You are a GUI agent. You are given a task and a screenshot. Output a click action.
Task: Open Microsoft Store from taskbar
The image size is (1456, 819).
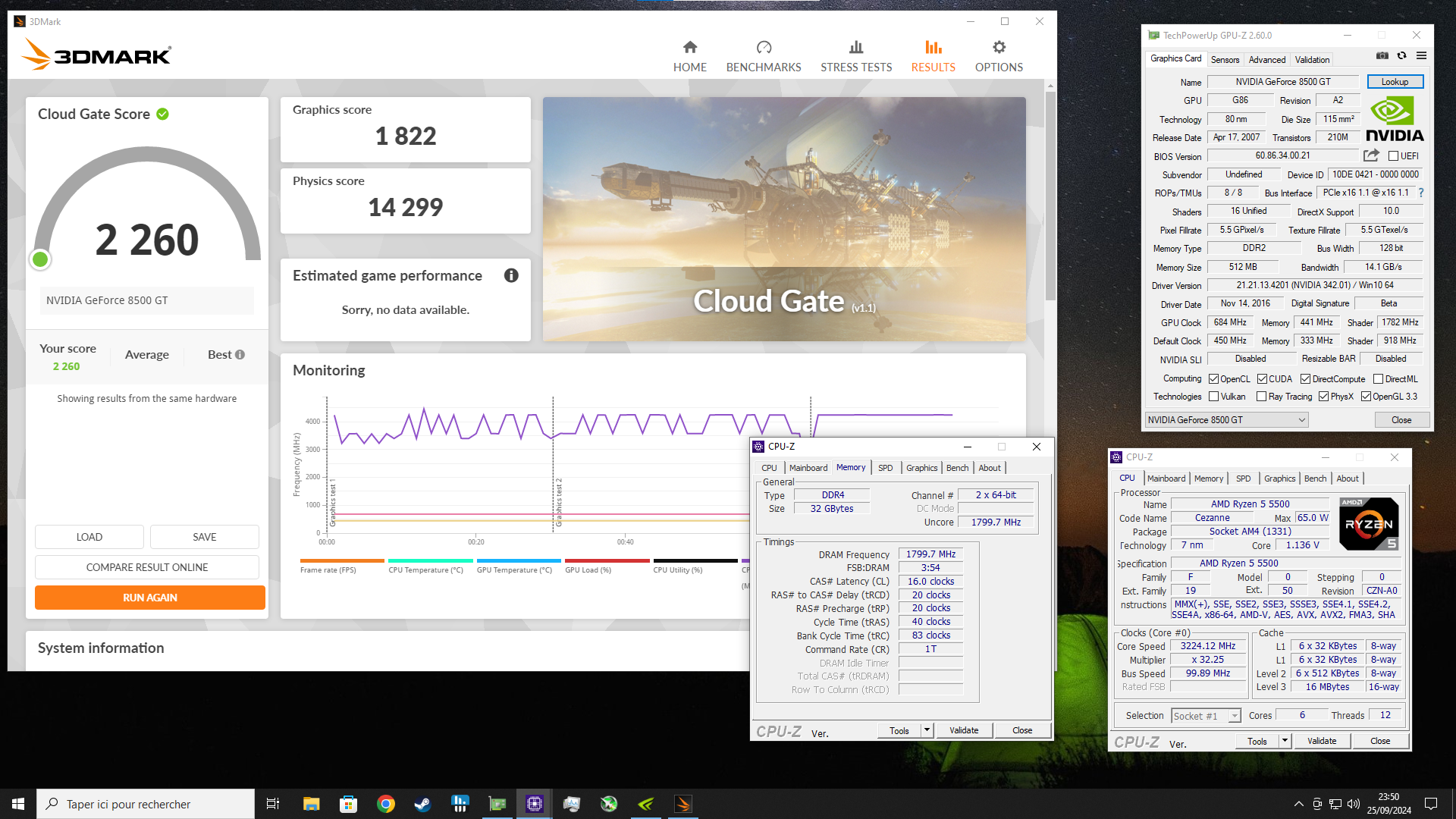coord(348,804)
